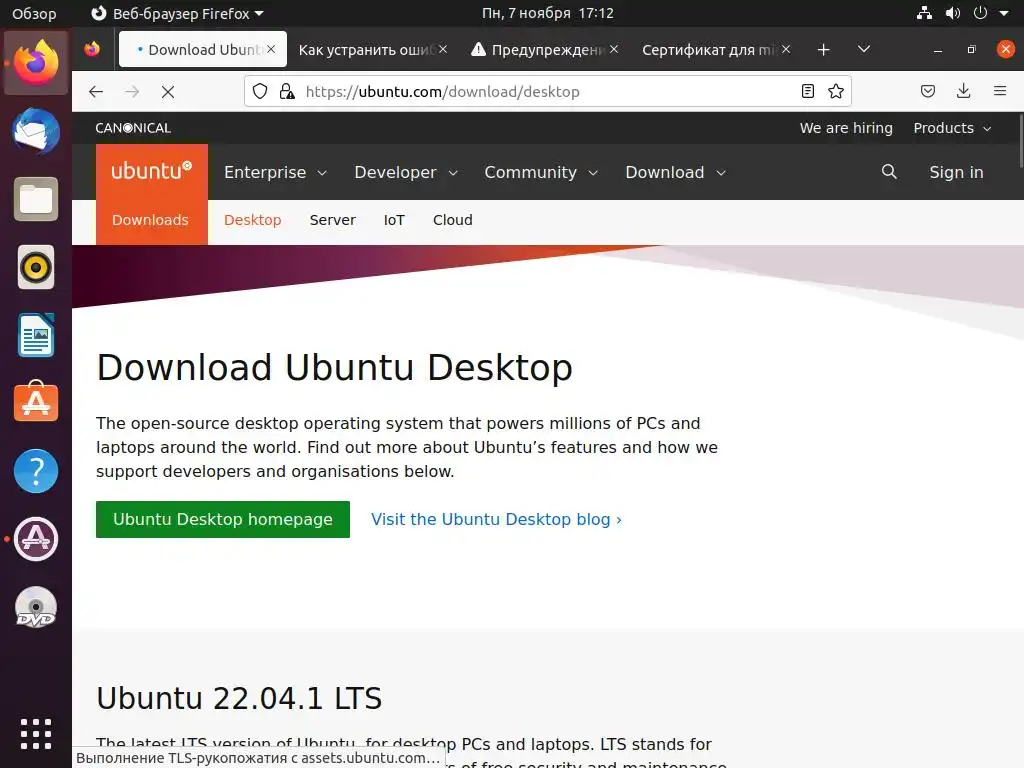Open the We are hiring link

[846, 128]
